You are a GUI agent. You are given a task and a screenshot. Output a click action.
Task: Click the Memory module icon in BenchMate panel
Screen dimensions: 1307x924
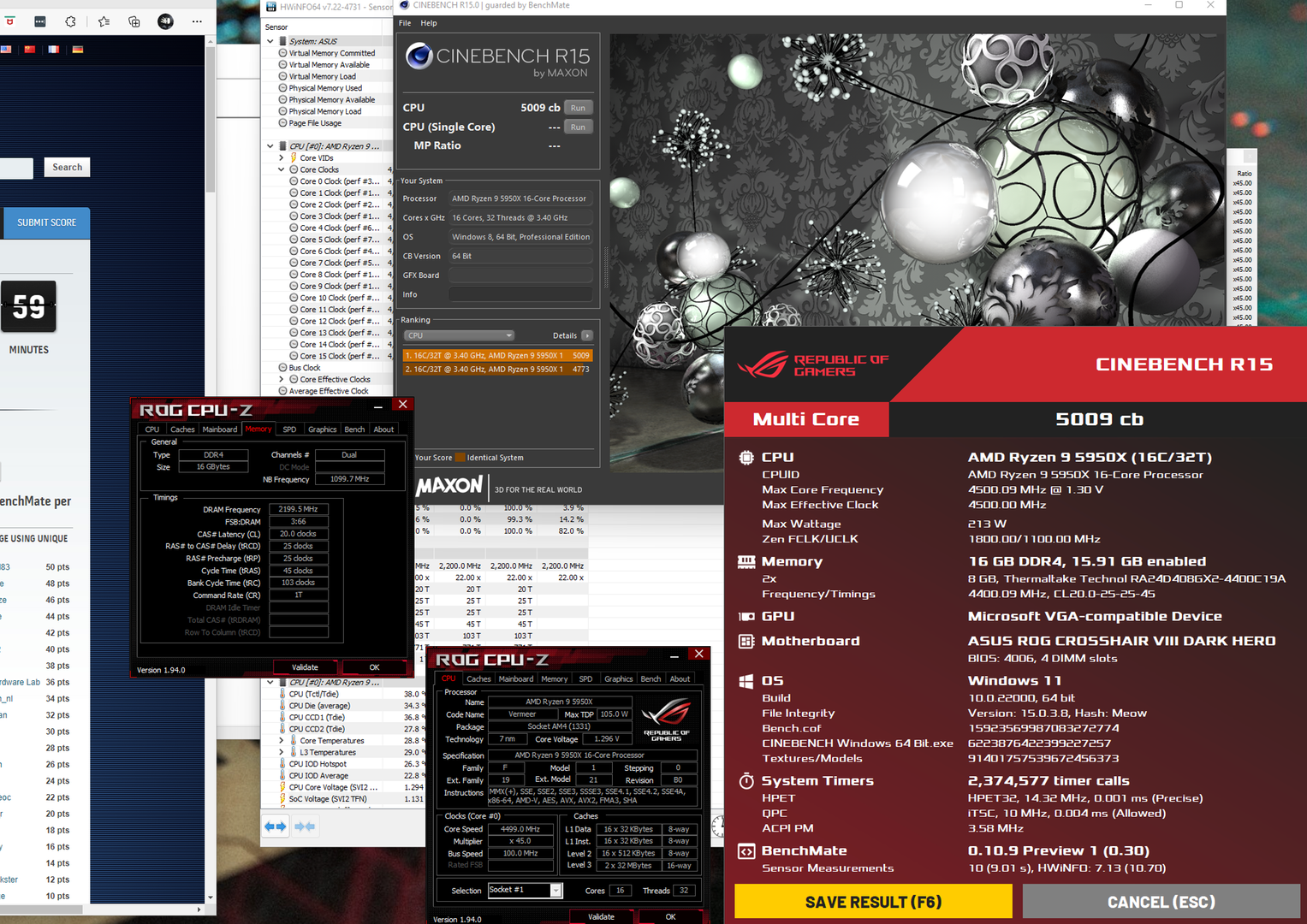(x=746, y=562)
